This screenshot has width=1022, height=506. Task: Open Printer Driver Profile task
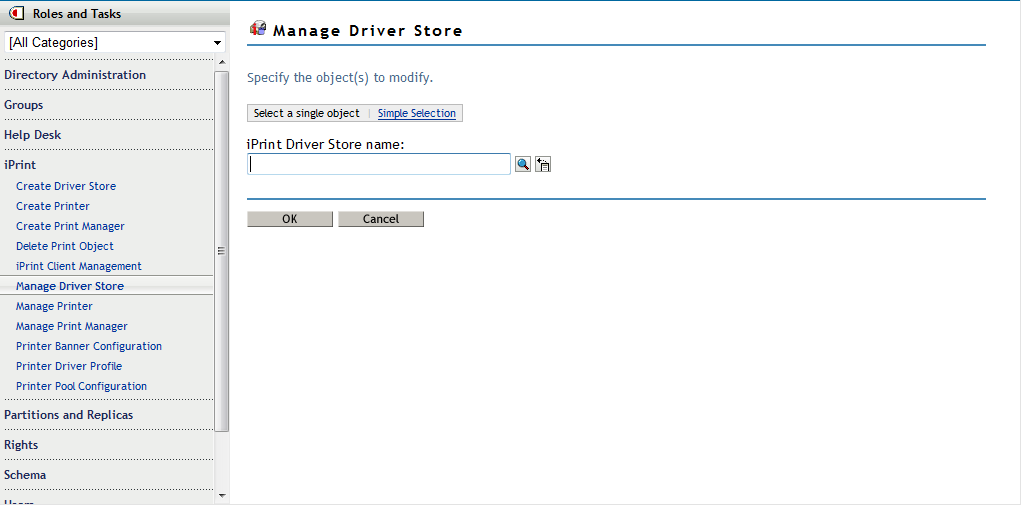69,366
